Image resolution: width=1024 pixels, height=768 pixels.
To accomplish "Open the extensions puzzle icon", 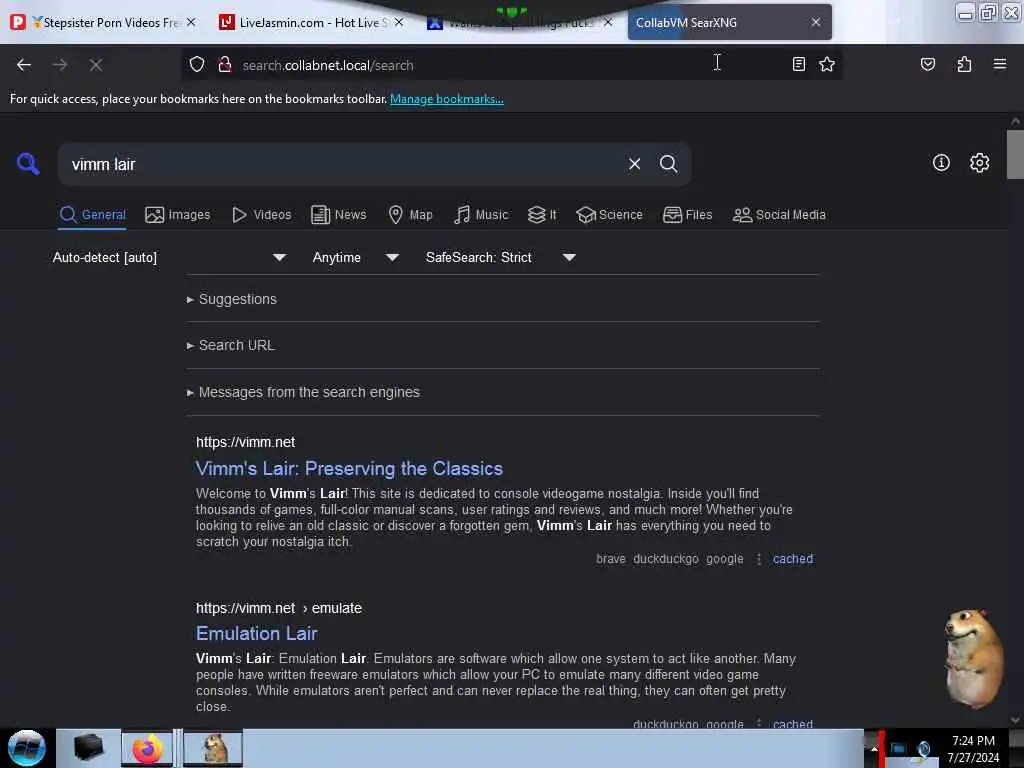I will [964, 64].
